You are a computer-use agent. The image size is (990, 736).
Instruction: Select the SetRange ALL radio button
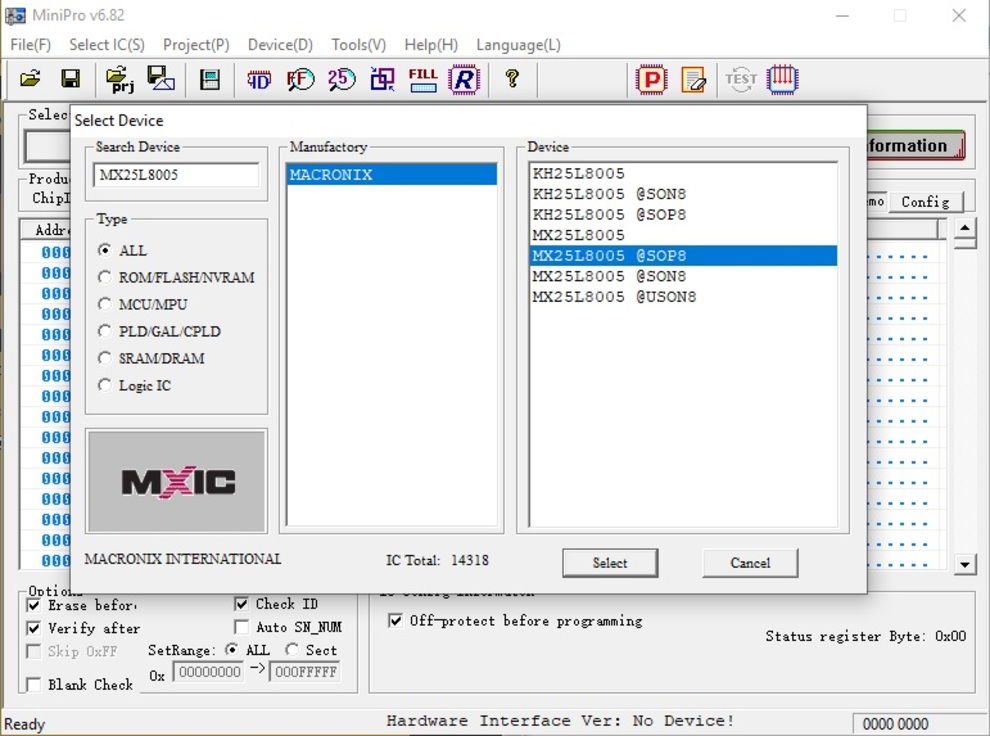232,650
